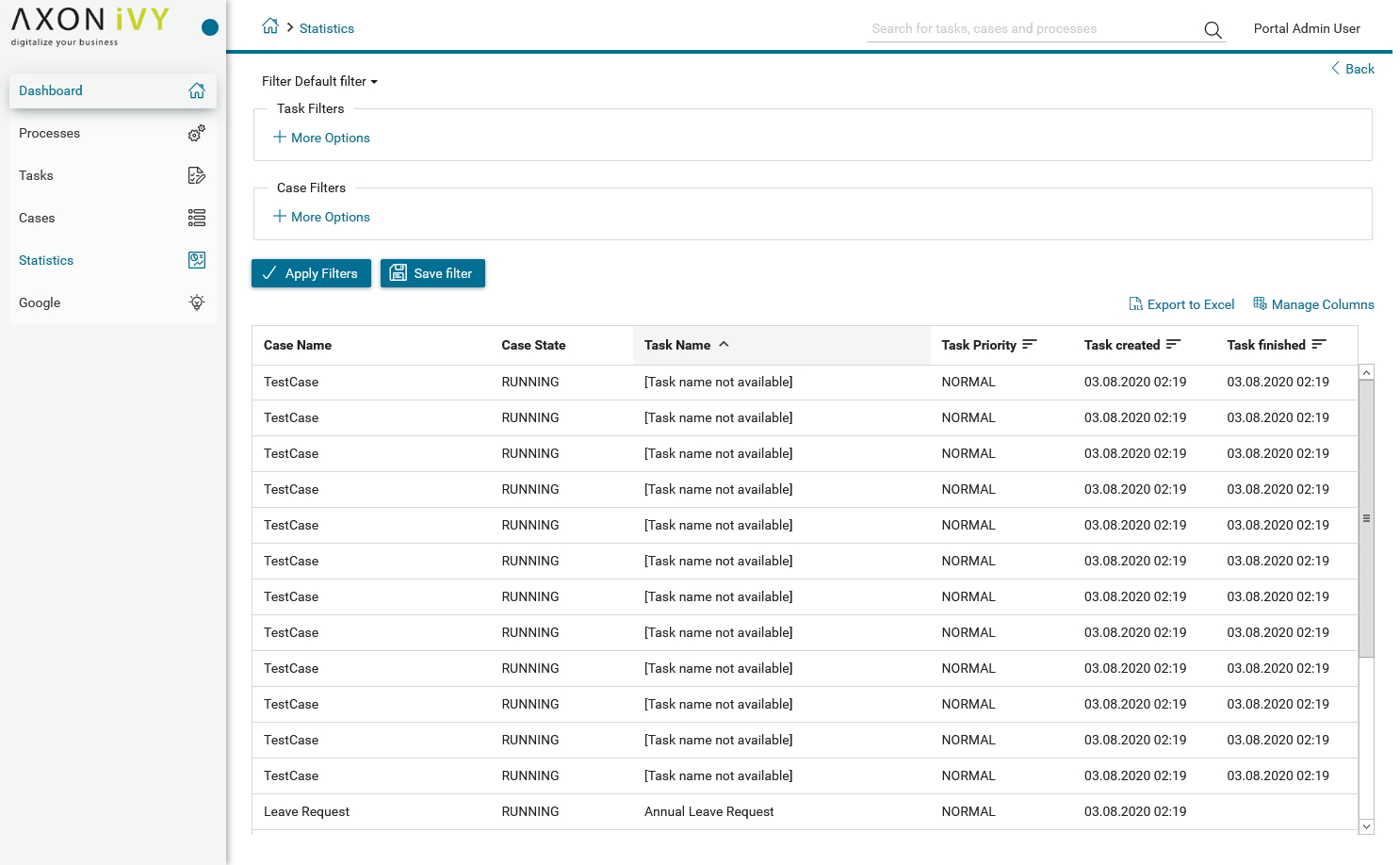This screenshot has width=1400, height=865.
Task: Click the Export to Excel file icon
Action: [1135, 304]
